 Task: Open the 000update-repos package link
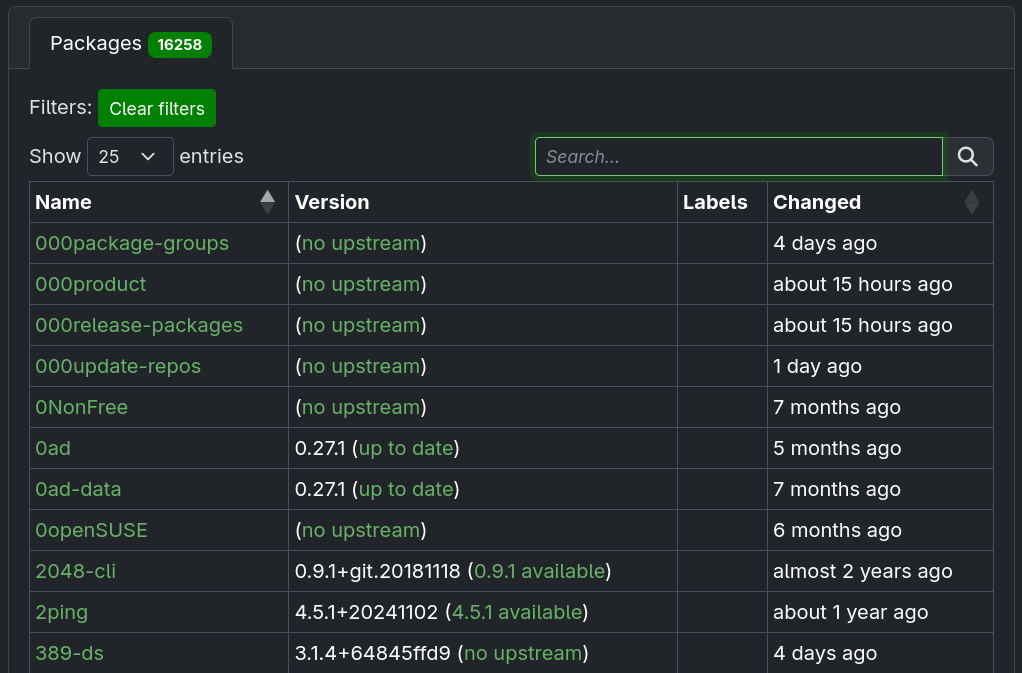118,366
